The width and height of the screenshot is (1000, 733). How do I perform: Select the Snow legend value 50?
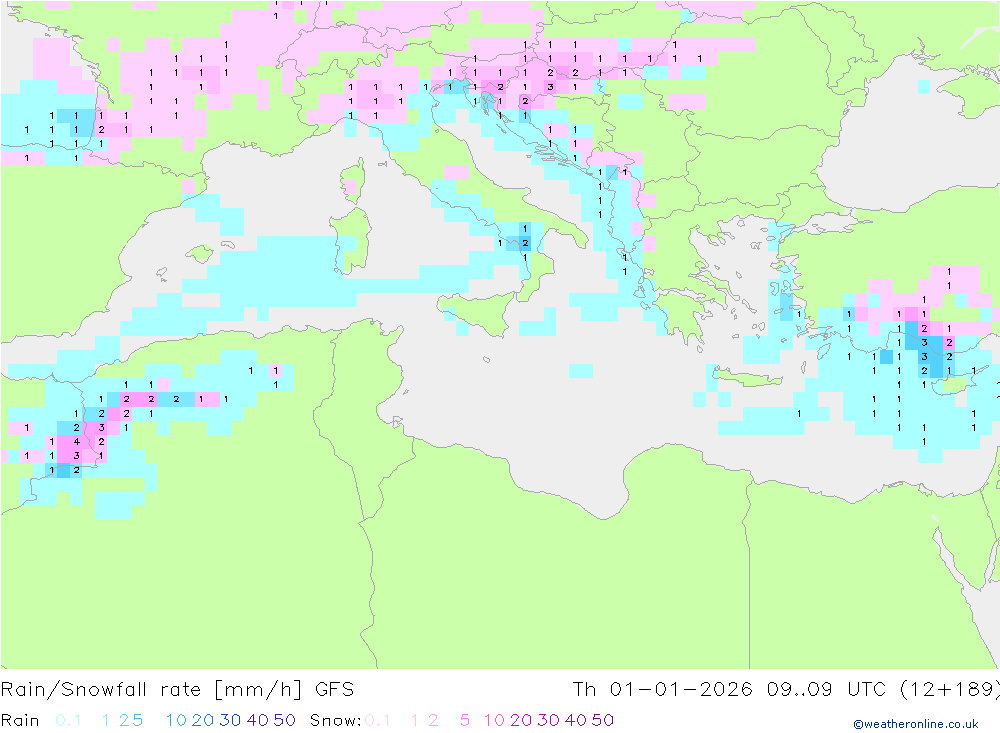(x=603, y=720)
